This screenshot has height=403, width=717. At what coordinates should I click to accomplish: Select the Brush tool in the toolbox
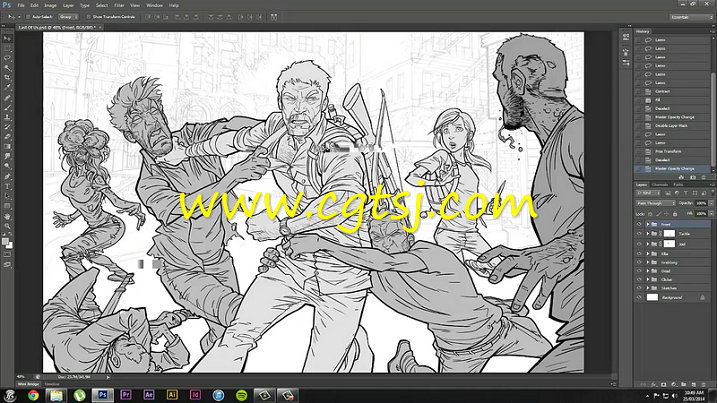7,107
